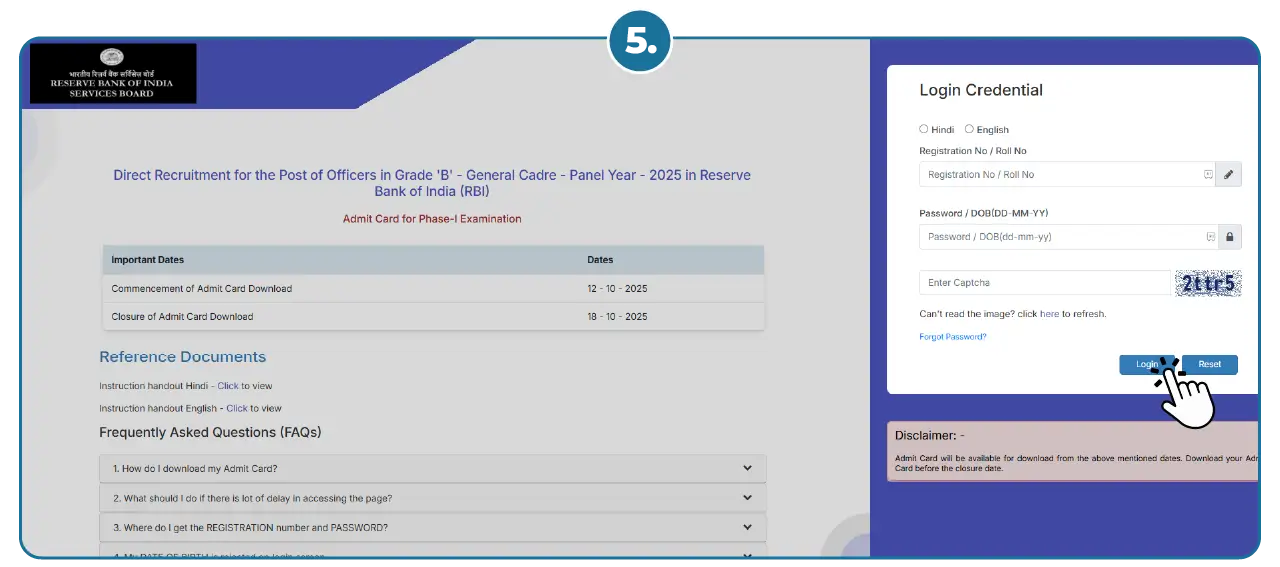Click the 'Important Dates' column header
This screenshot has width=1280, height=567.
pyautogui.click(x=148, y=260)
